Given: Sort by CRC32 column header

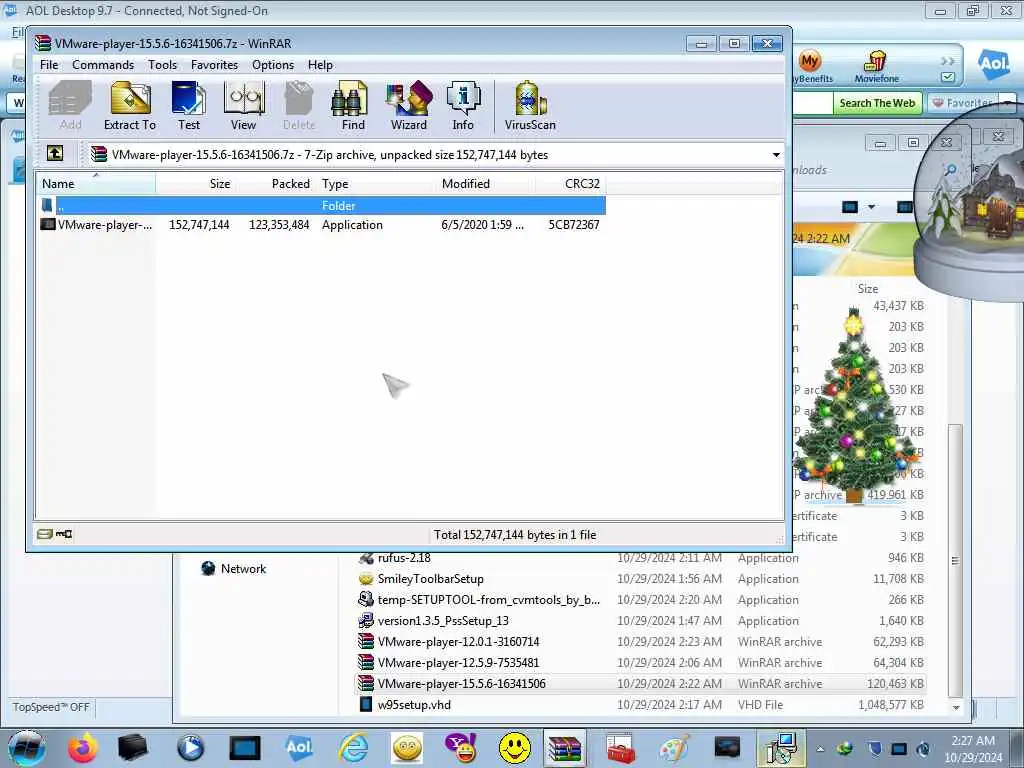Looking at the screenshot, I should (x=571, y=184).
